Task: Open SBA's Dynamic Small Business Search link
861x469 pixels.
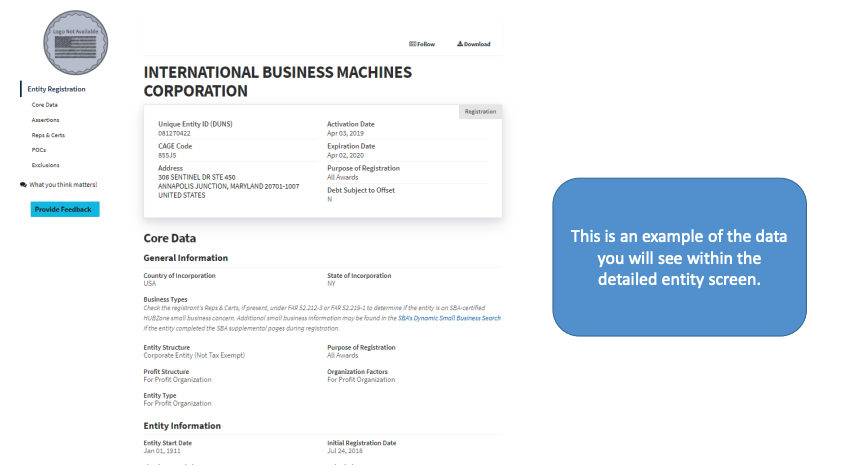Action: (x=449, y=318)
